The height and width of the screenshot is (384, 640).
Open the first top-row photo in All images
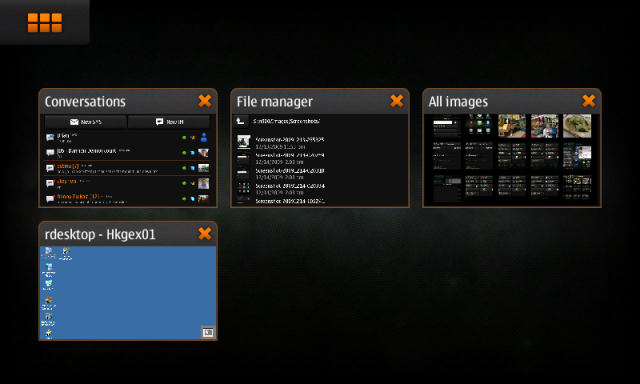coord(447,126)
